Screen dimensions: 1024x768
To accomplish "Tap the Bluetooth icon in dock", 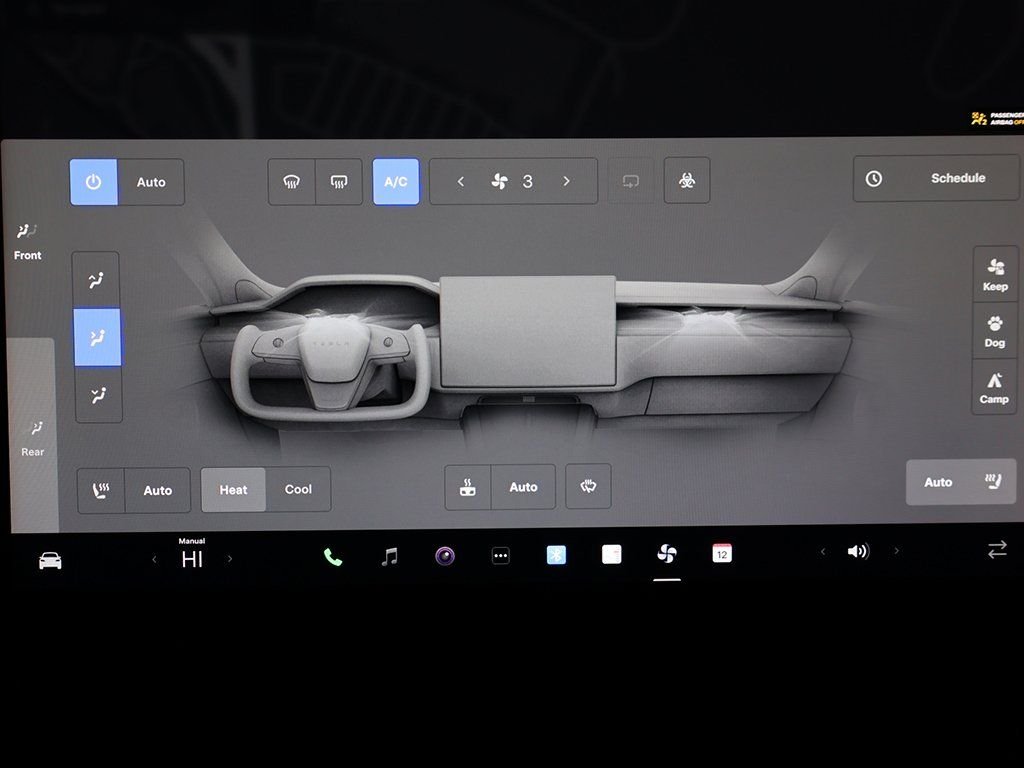I will point(556,555).
